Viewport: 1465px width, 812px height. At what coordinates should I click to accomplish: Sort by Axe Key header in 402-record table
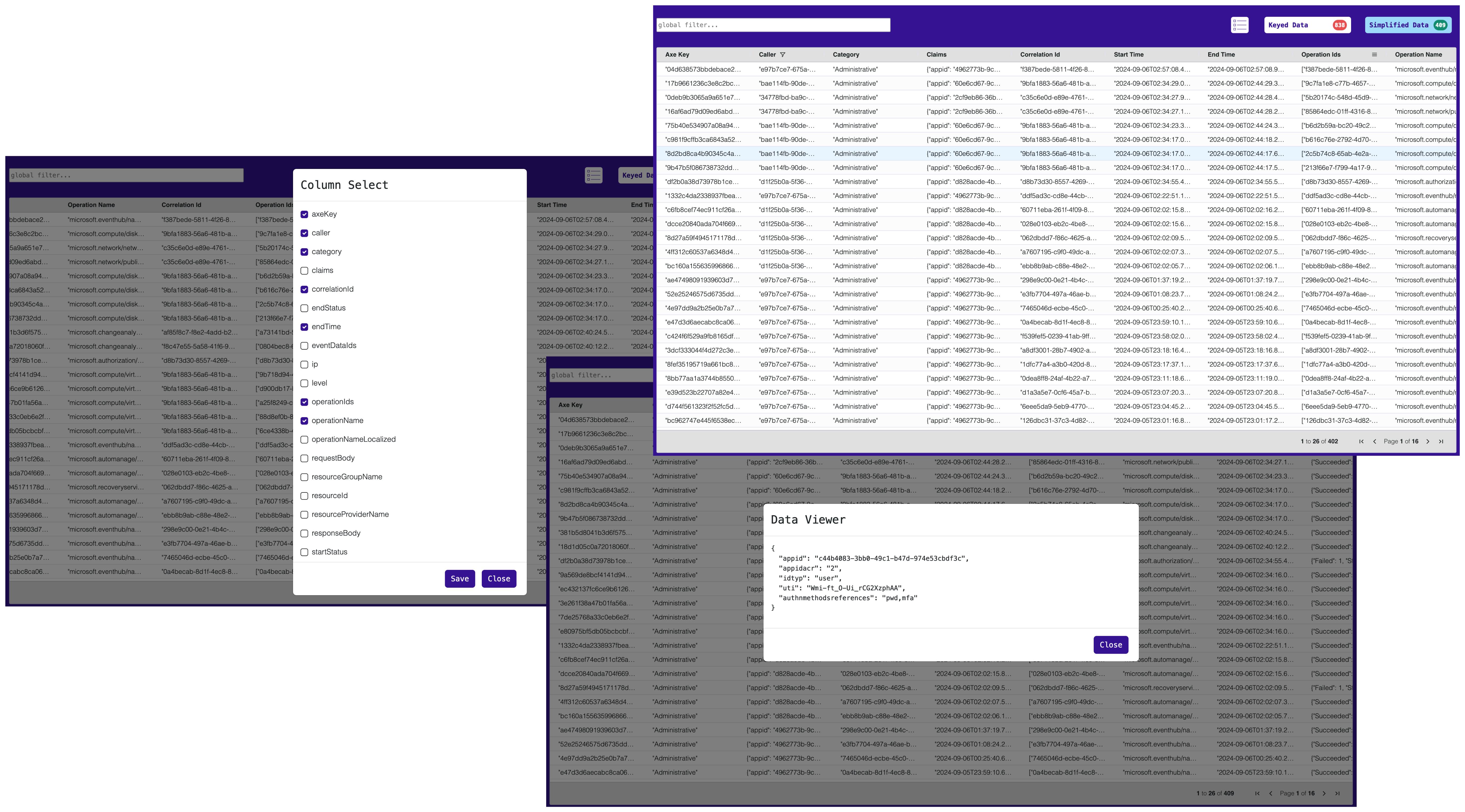click(677, 55)
